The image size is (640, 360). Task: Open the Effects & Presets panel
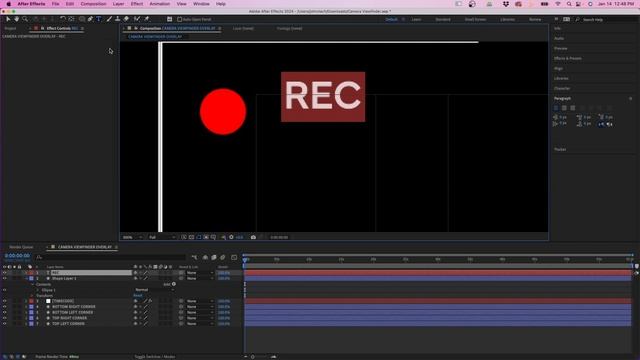tap(568, 58)
